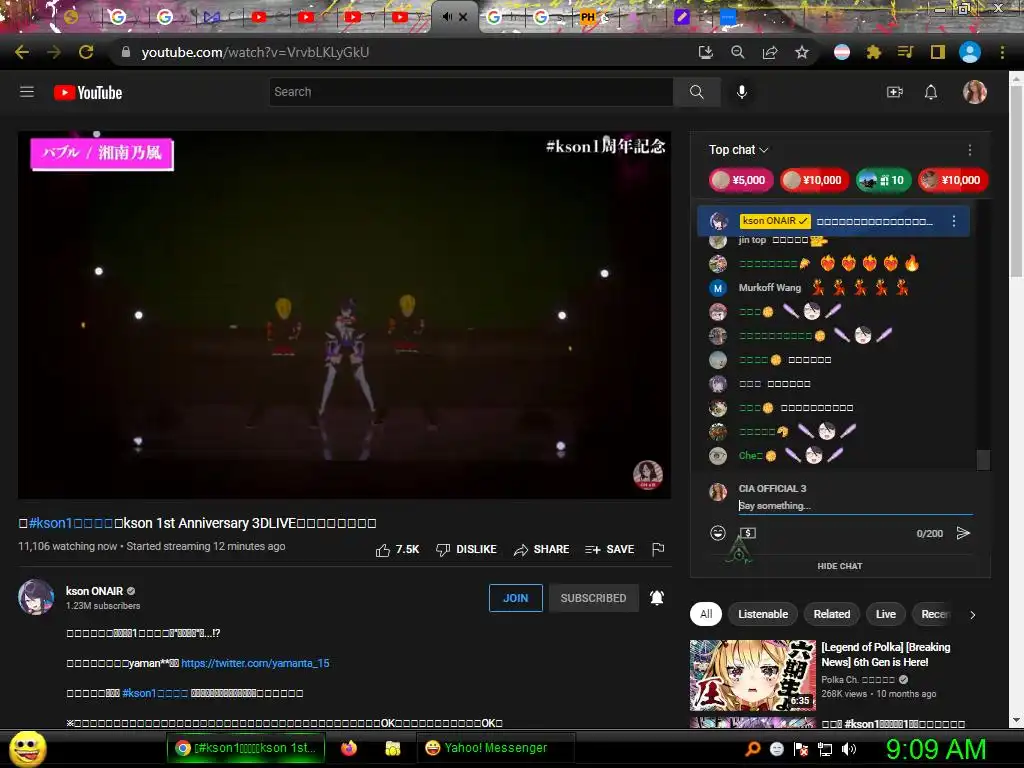
Task: Click the SAVE button
Action: click(609, 550)
